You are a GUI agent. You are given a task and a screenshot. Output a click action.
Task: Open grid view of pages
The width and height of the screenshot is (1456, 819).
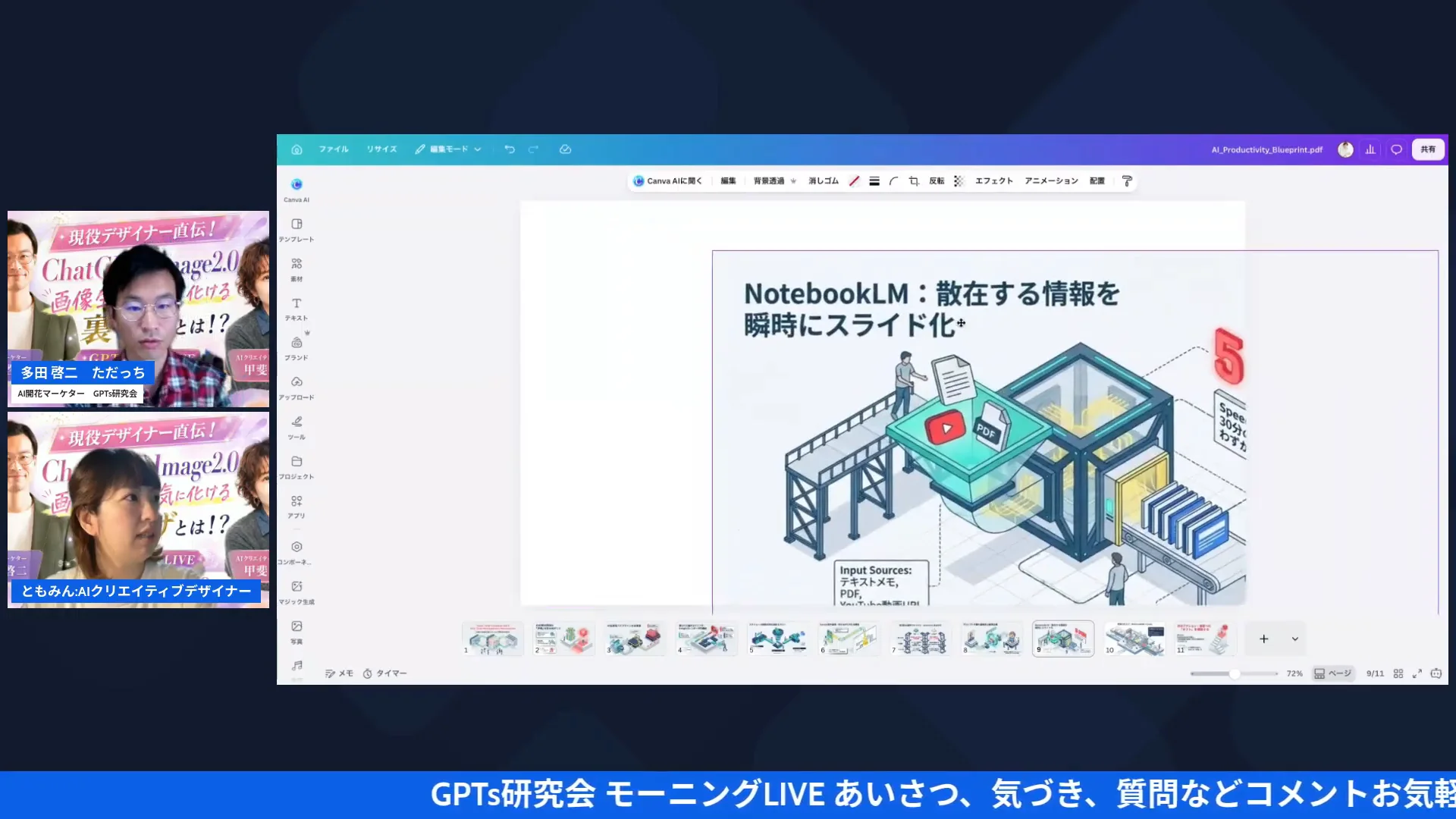[x=1398, y=673]
